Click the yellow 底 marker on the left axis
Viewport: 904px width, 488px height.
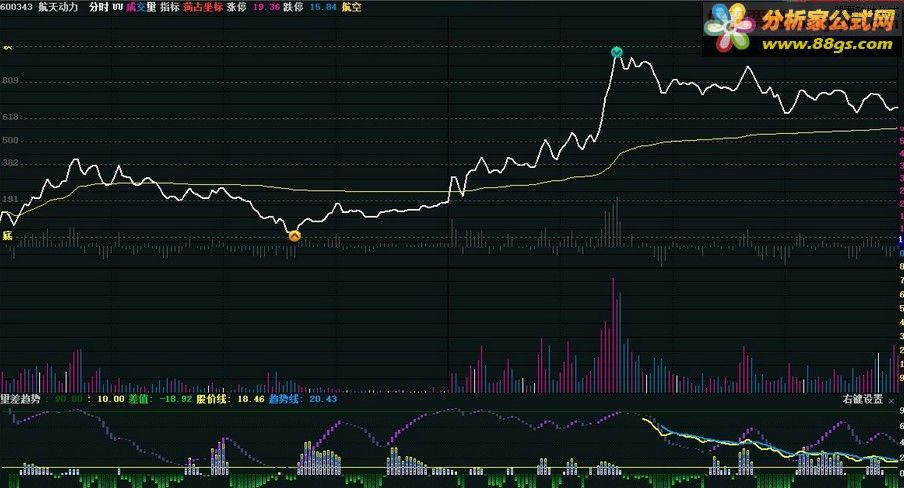tap(7, 235)
